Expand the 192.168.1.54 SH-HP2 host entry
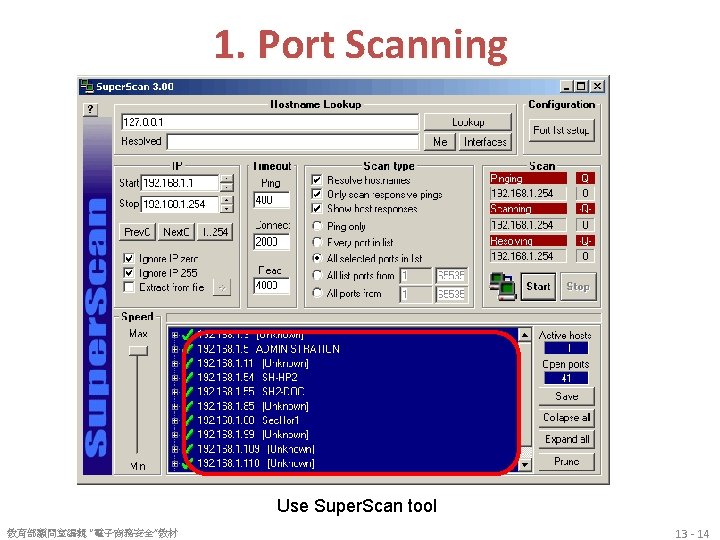This screenshot has width=720, height=540. [175, 377]
